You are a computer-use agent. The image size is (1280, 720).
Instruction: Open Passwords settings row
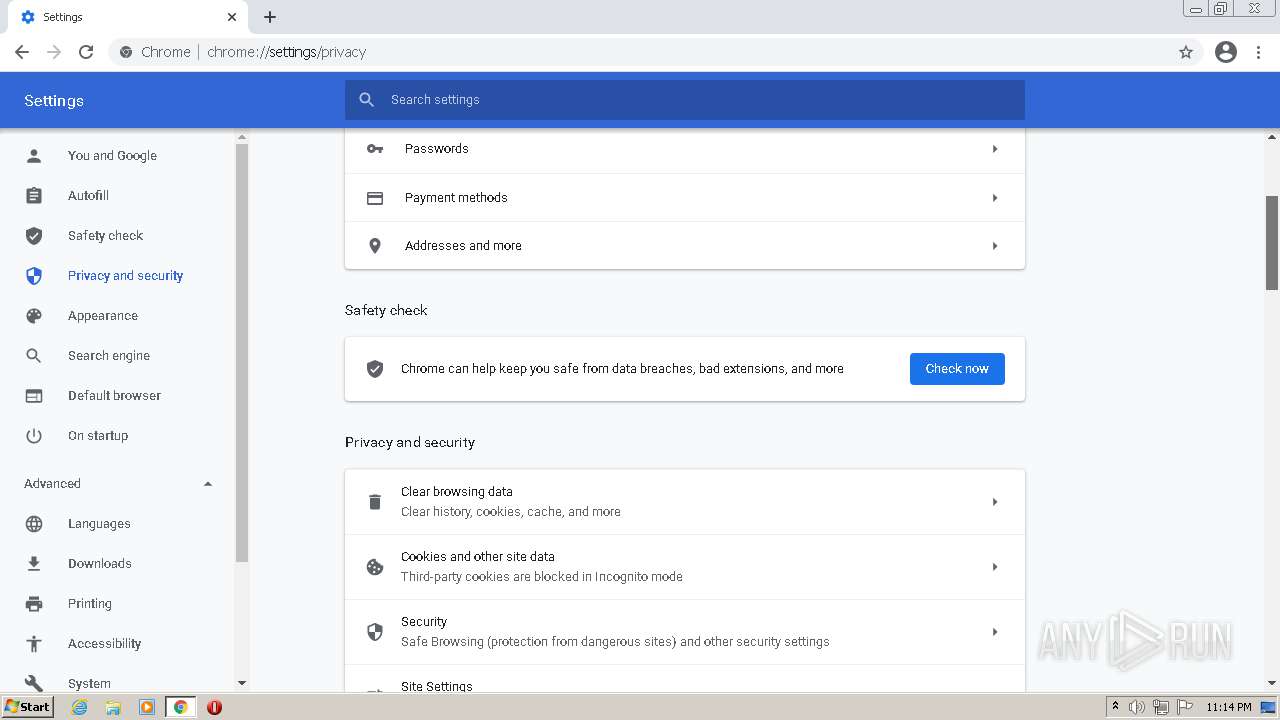point(685,149)
